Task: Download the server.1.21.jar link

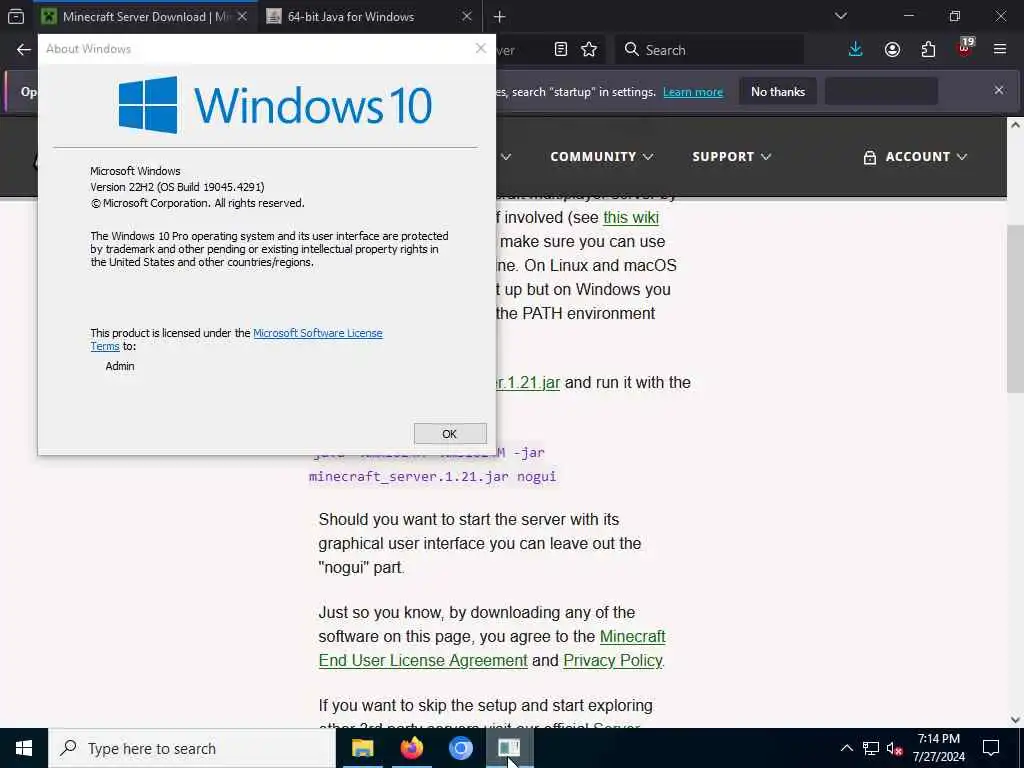Action: point(528,383)
